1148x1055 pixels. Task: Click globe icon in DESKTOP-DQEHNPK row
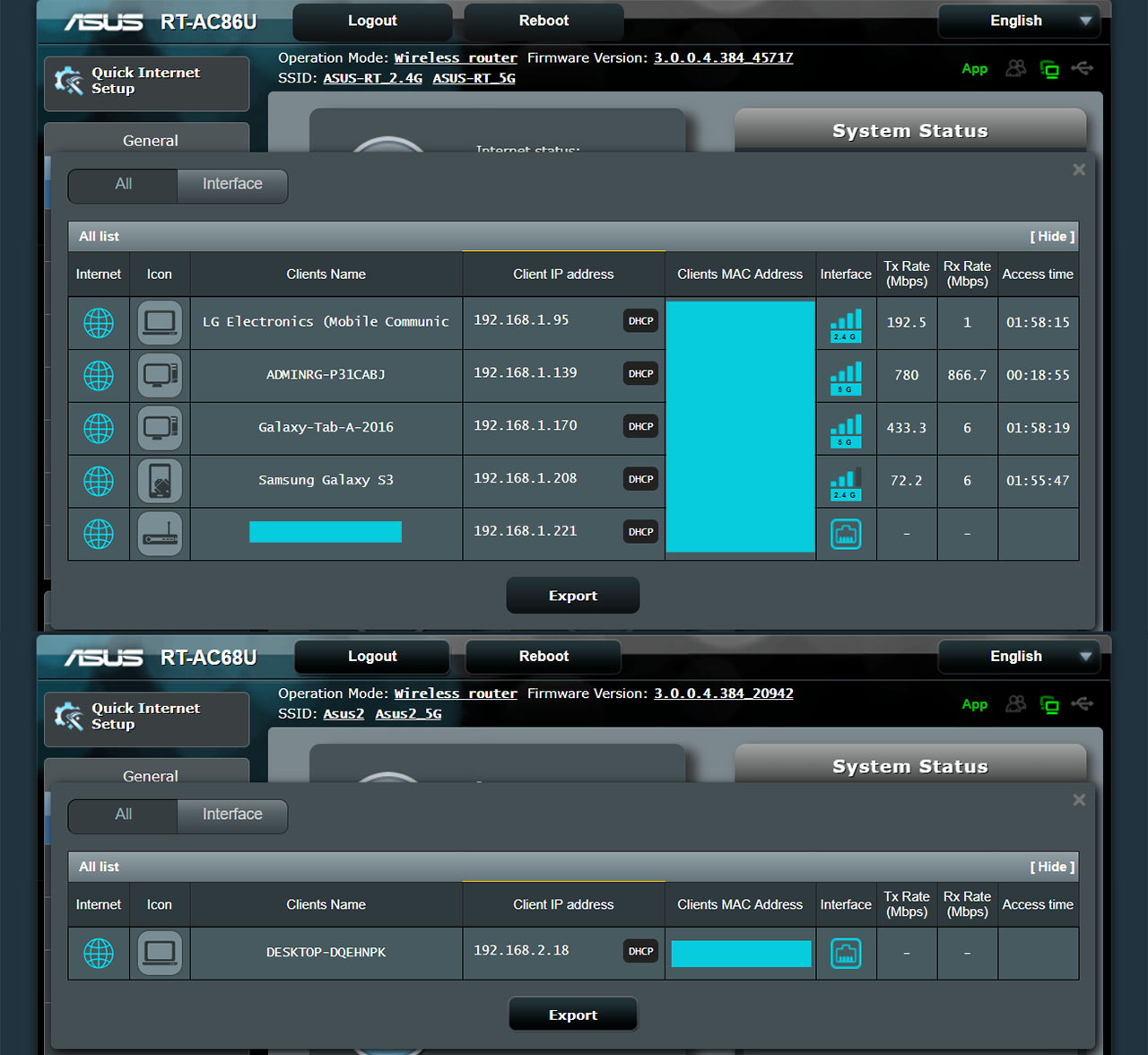tap(99, 953)
